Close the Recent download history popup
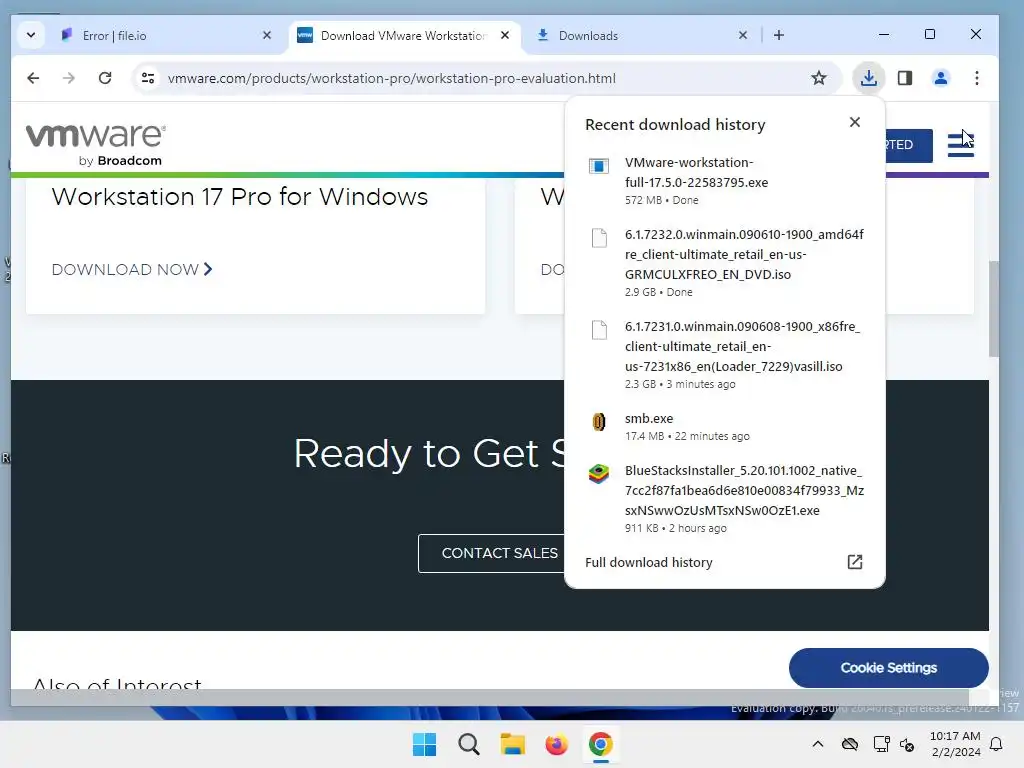 coord(854,122)
